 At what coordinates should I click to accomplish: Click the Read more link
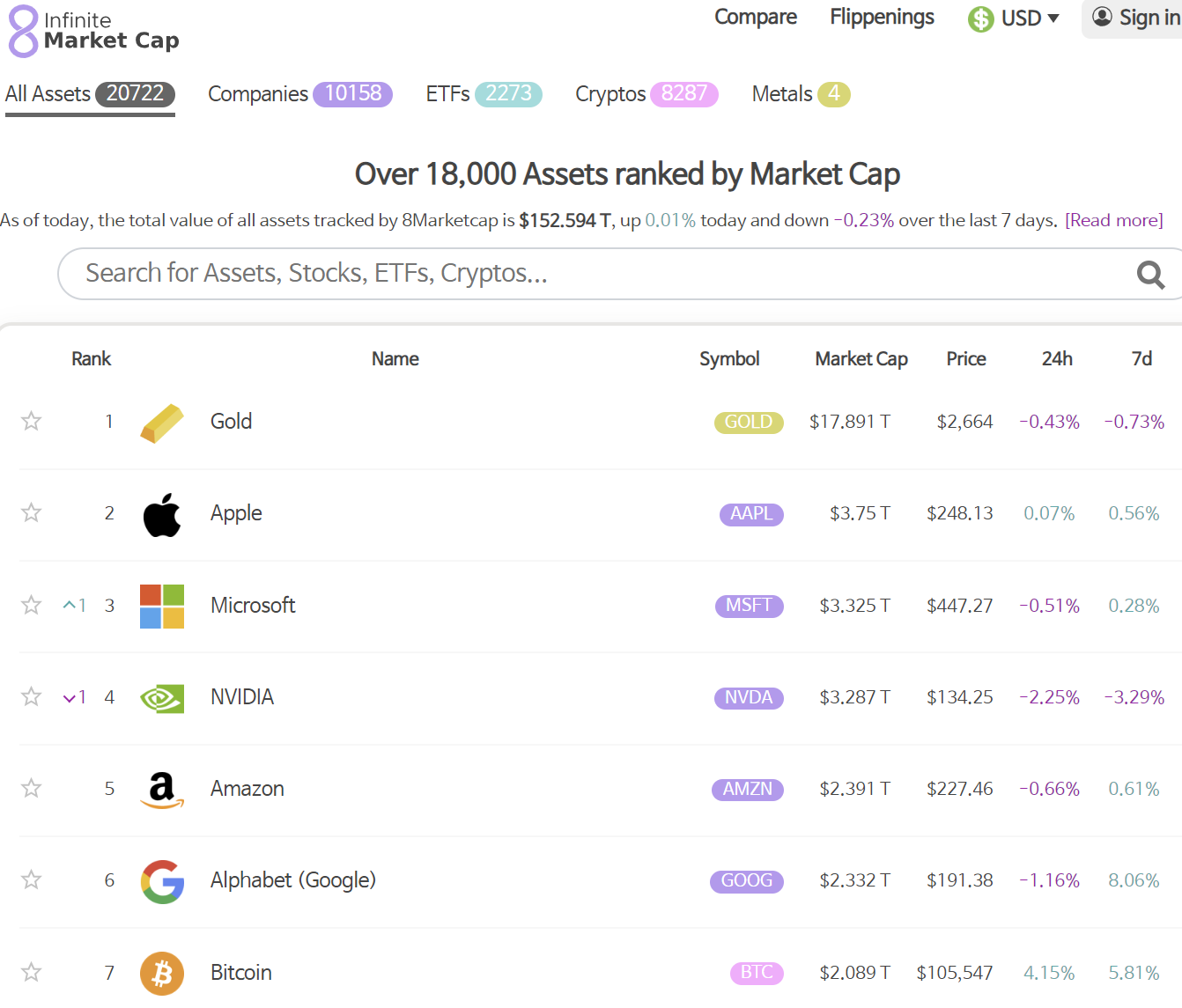click(1113, 220)
